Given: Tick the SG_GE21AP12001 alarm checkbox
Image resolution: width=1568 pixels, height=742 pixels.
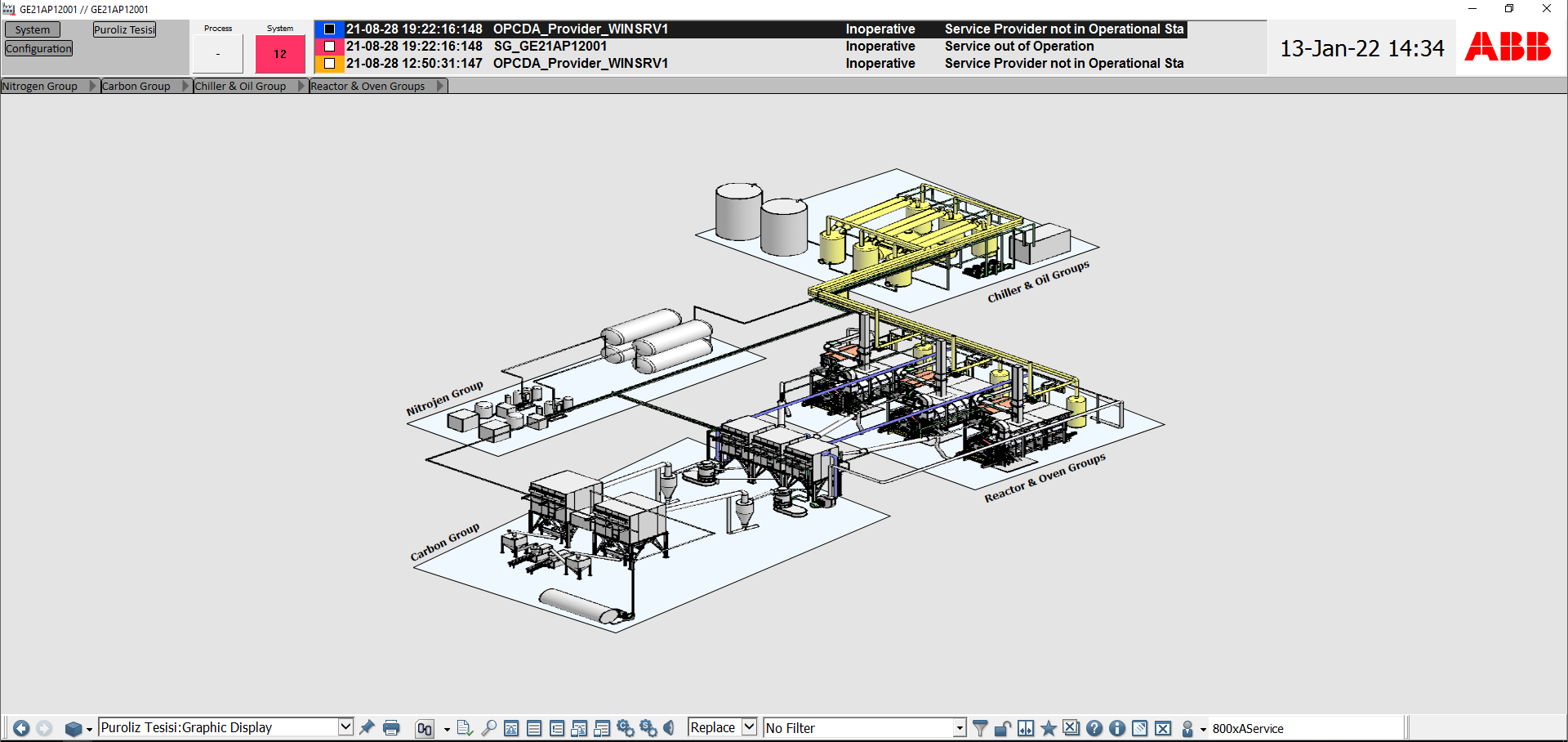Looking at the screenshot, I should click(330, 47).
